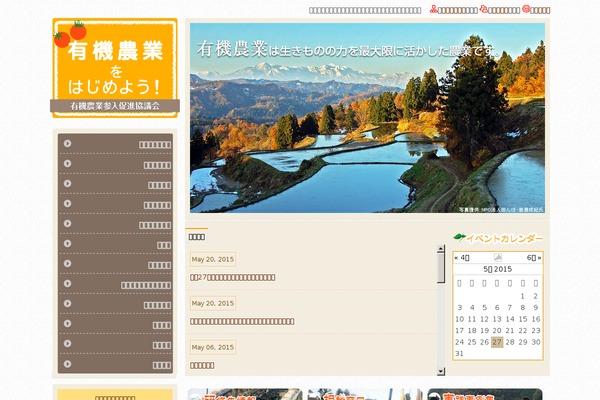Click the arrow icon on the bottom brown sidebar menu row
Image resolution: width=600 pixels, height=400 pixels.
click(68, 364)
